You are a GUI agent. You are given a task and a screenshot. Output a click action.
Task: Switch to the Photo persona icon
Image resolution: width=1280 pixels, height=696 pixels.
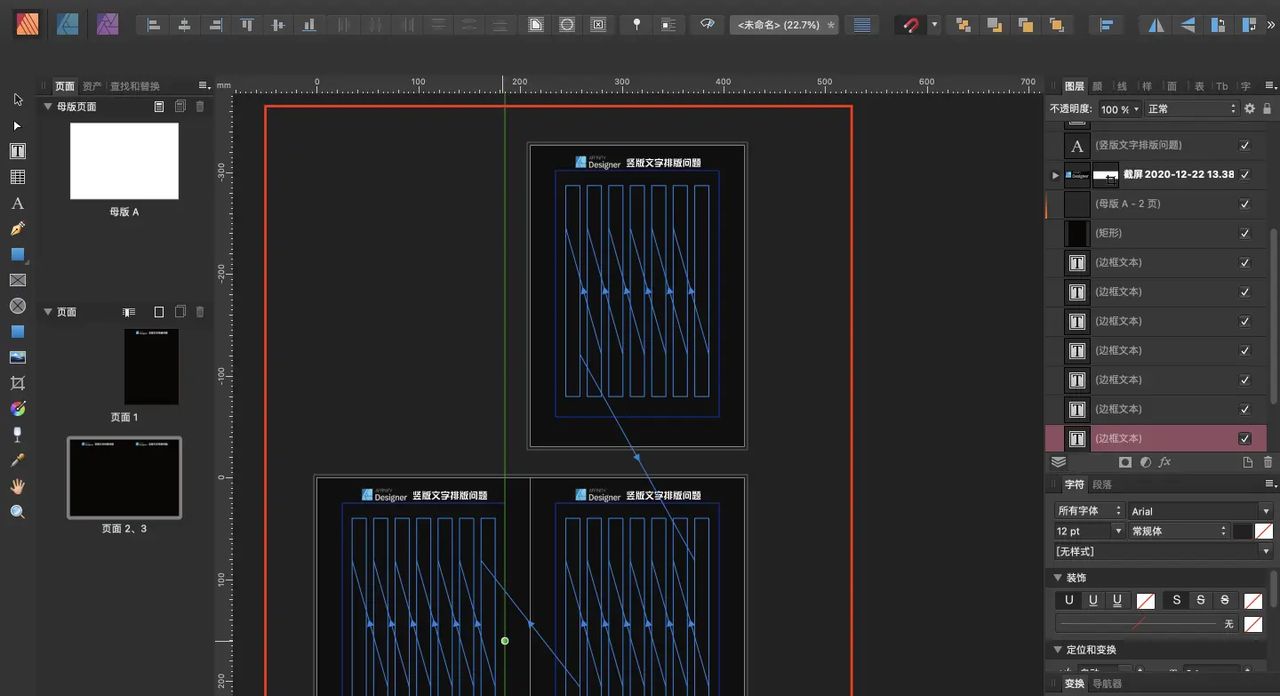[x=107, y=25]
